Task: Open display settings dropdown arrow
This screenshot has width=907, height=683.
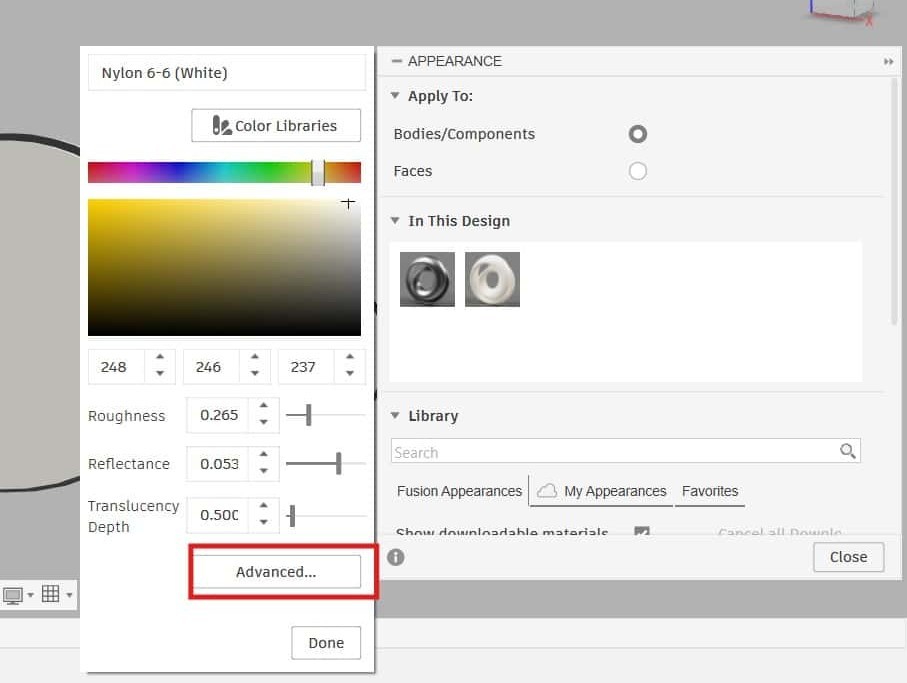Action: (x=31, y=595)
